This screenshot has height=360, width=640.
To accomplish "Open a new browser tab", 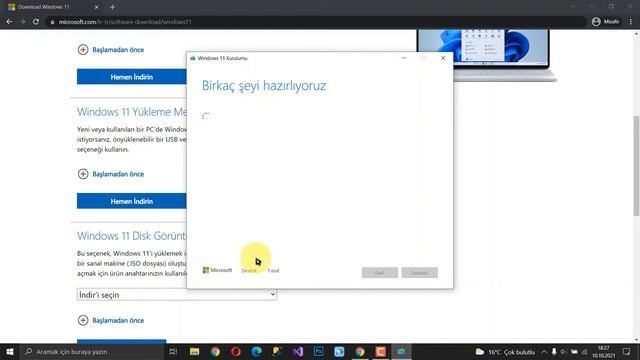I will click(x=112, y=7).
